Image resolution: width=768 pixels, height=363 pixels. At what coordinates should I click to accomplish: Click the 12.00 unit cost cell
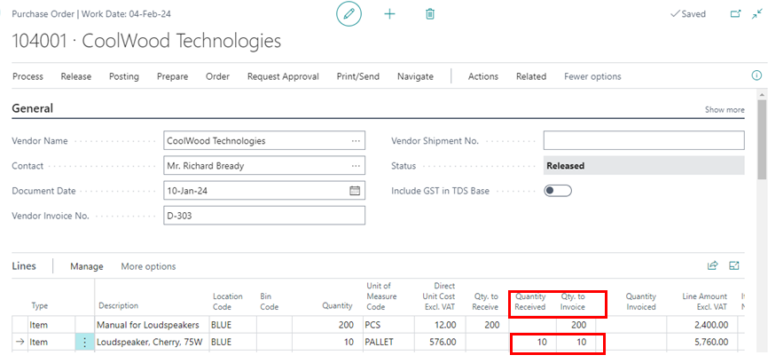440,325
